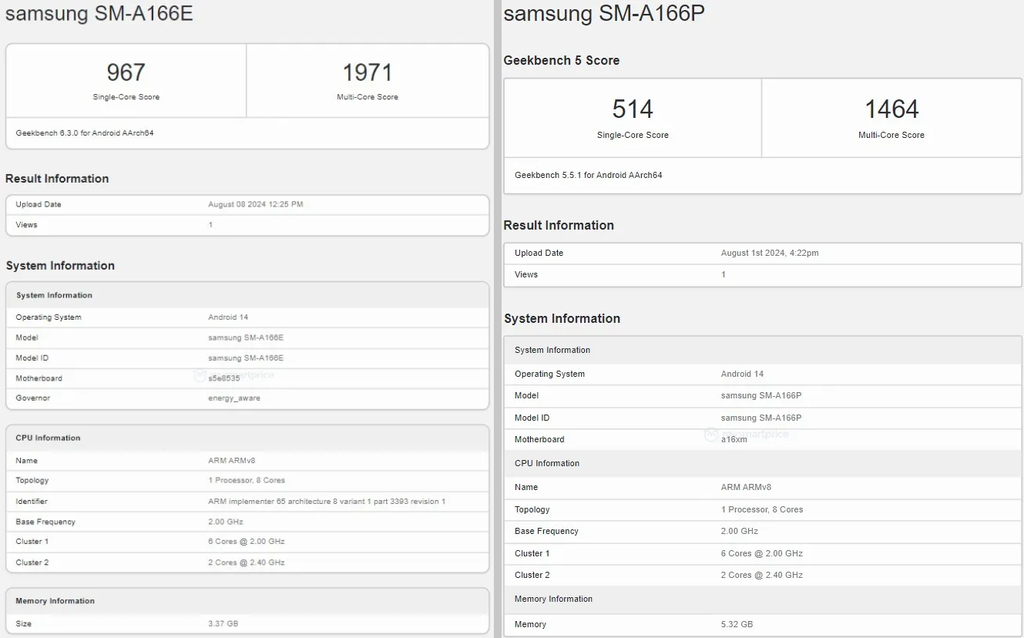Click "1 Processor, 8 Cores" in SM-A166E panel
Screen dimensions: 1024x638
[246, 480]
